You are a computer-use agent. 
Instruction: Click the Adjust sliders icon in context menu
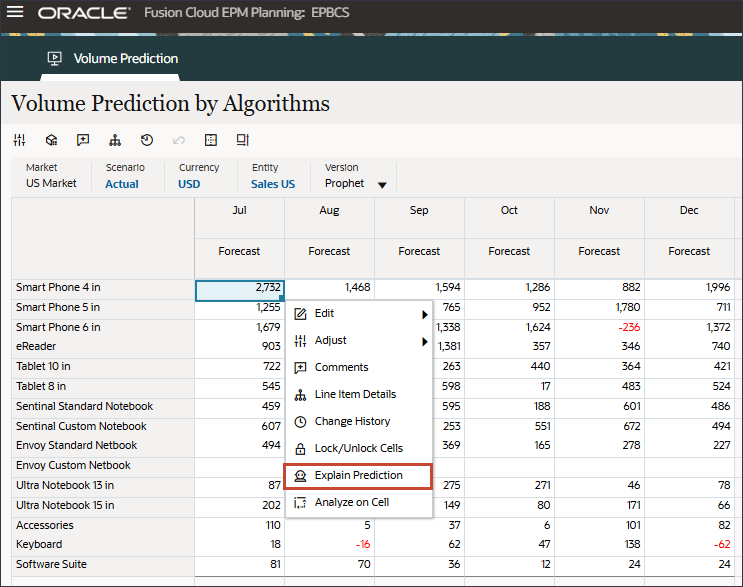(300, 341)
